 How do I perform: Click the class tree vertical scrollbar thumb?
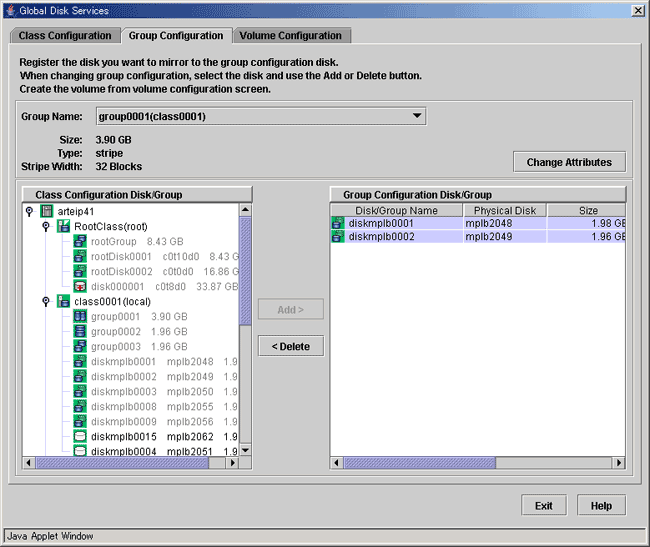tap(245, 271)
